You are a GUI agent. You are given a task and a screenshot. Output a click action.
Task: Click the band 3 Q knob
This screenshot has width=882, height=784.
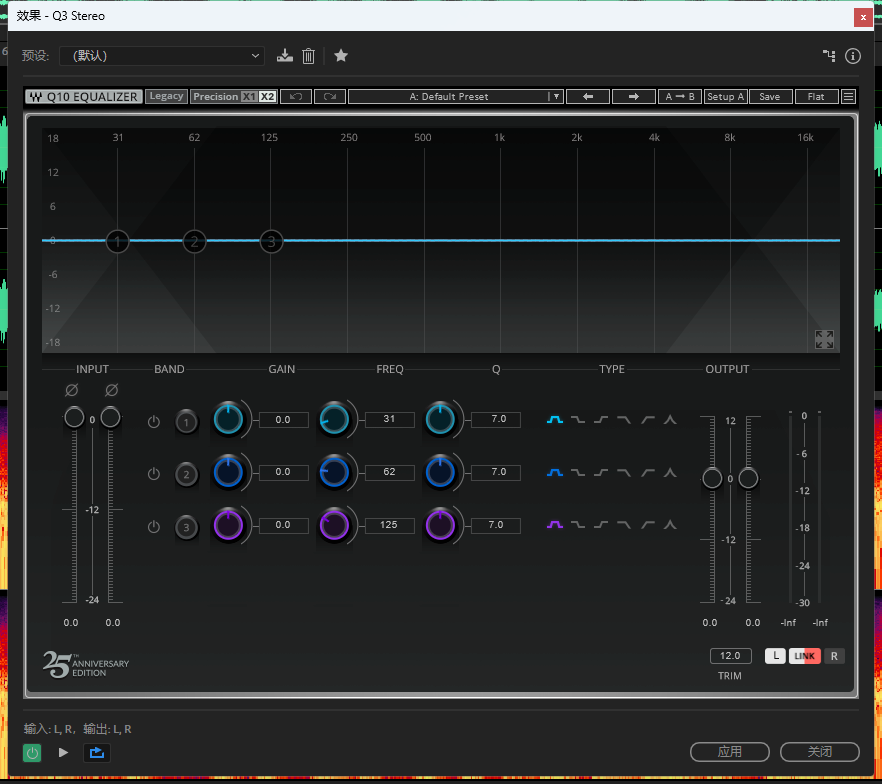coord(440,525)
